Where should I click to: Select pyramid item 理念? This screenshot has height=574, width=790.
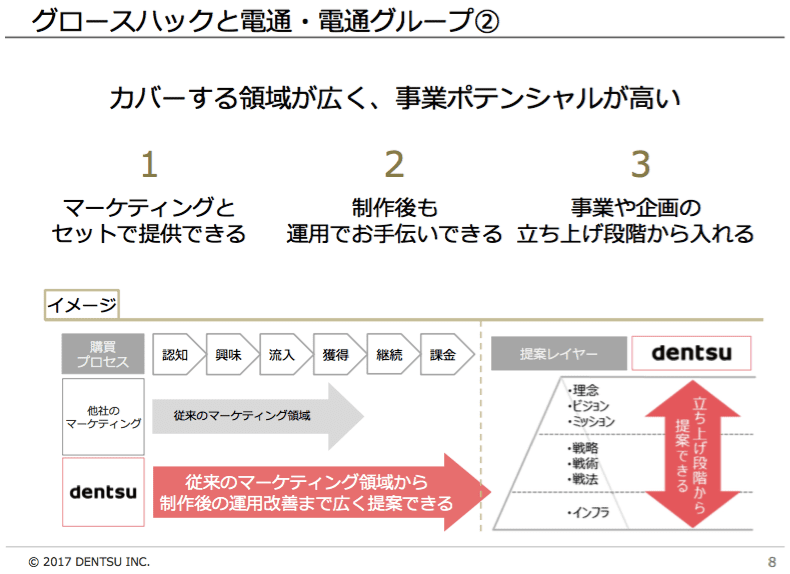583,391
